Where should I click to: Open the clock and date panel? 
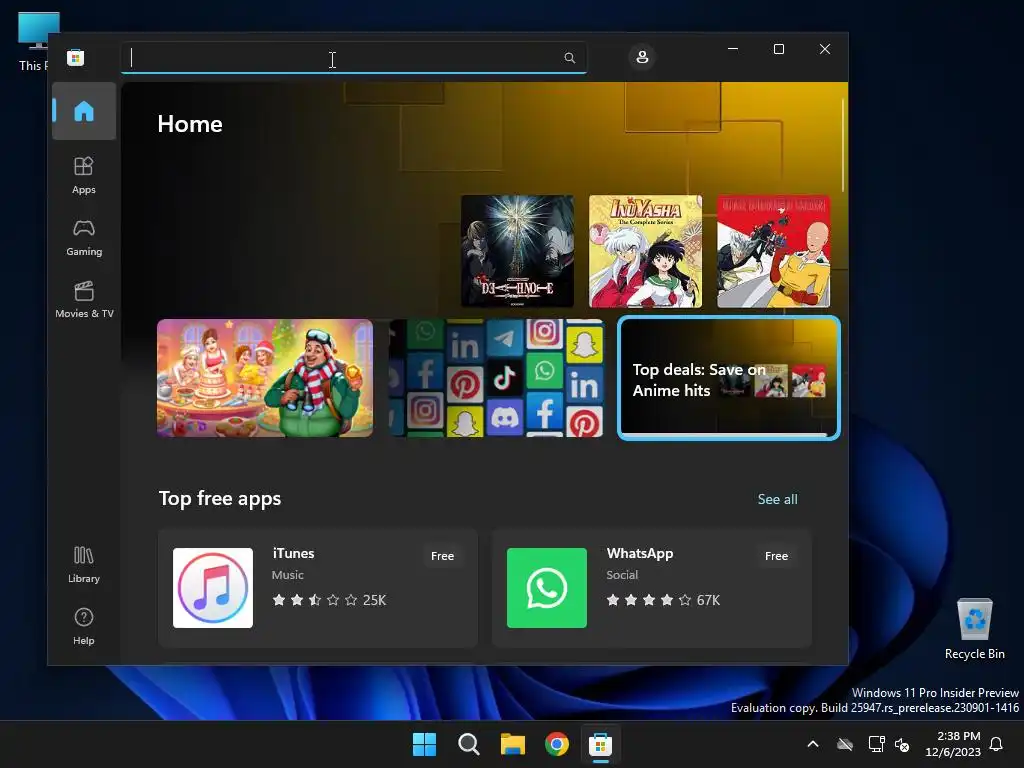tap(953, 744)
